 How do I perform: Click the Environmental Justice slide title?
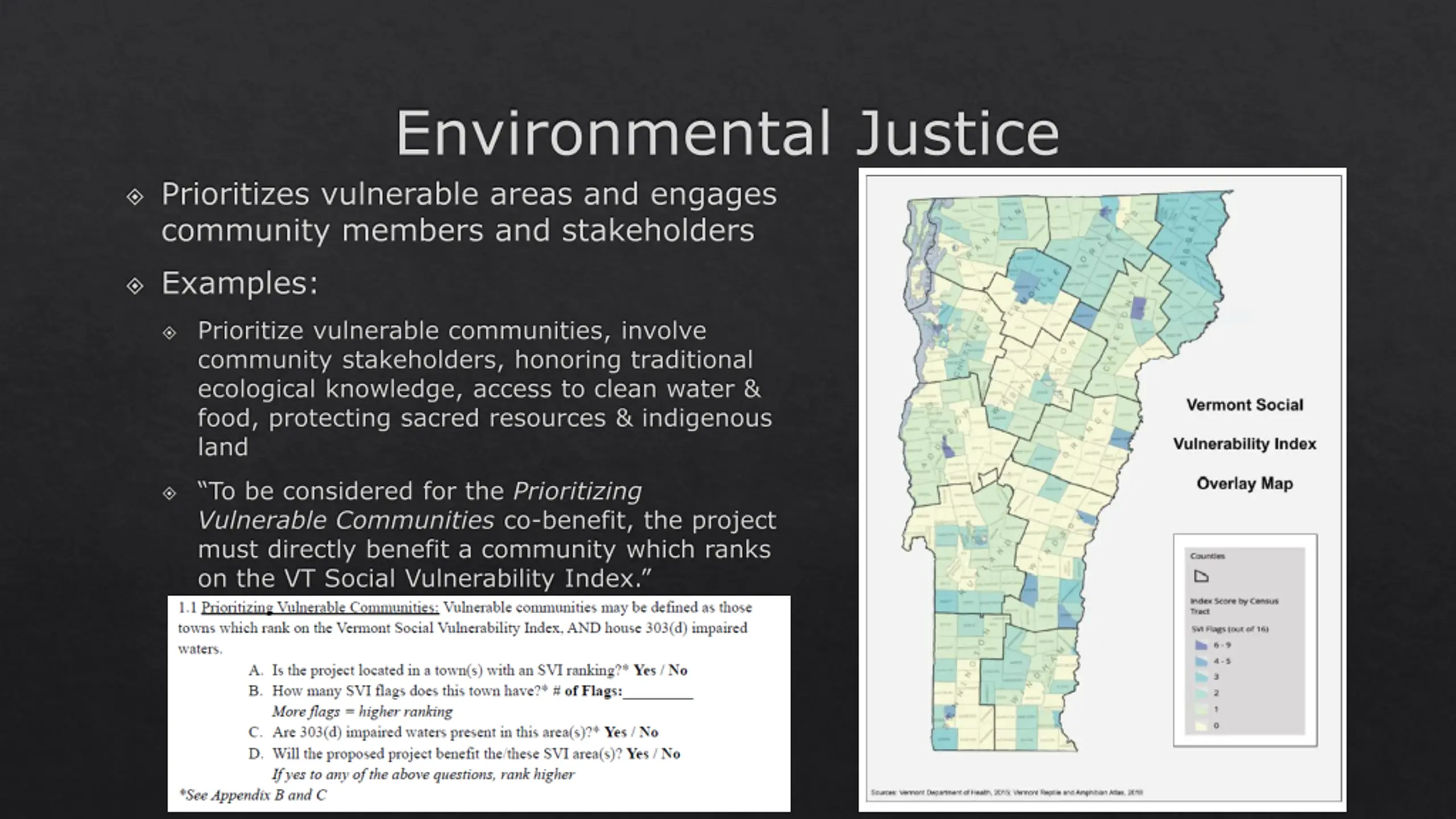727,133
